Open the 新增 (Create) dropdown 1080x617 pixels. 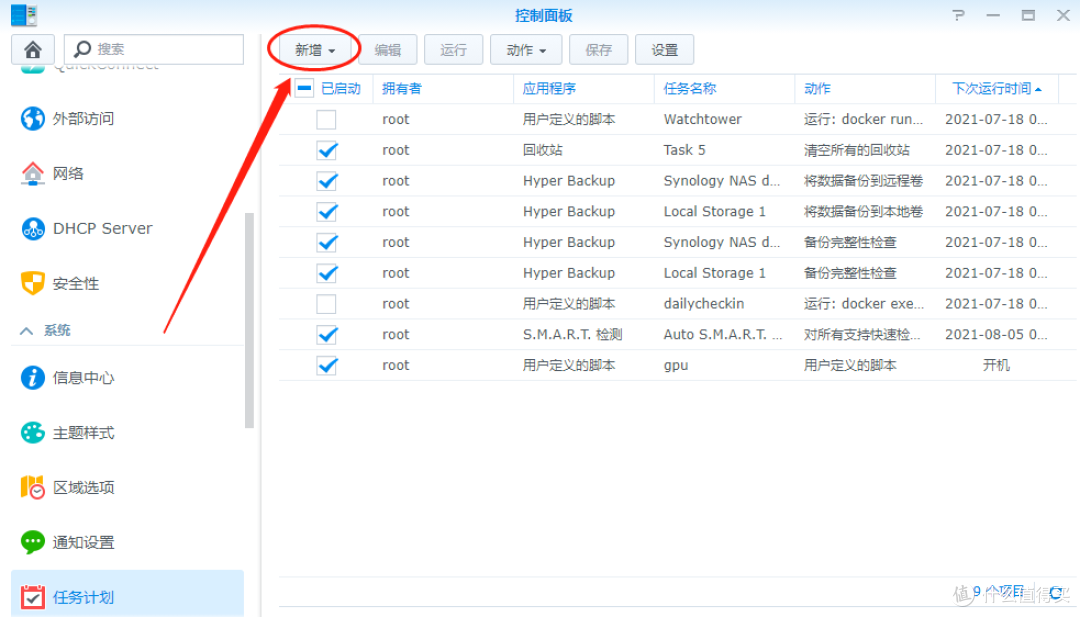[x=315, y=50]
